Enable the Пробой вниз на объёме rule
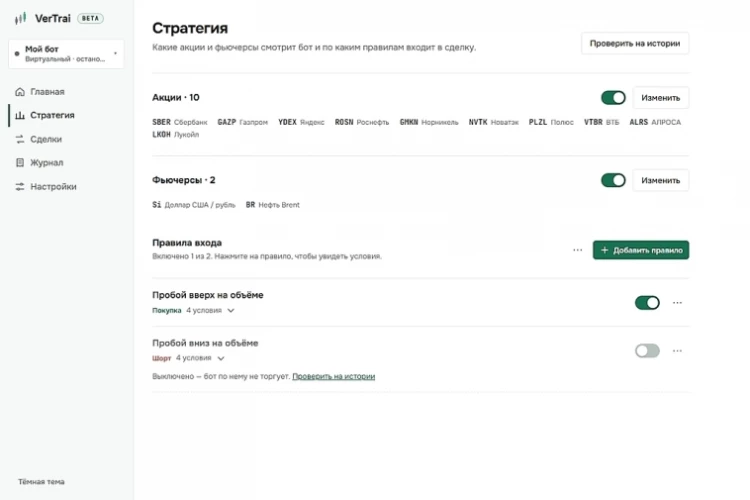The width and height of the screenshot is (750, 500). [x=647, y=351]
